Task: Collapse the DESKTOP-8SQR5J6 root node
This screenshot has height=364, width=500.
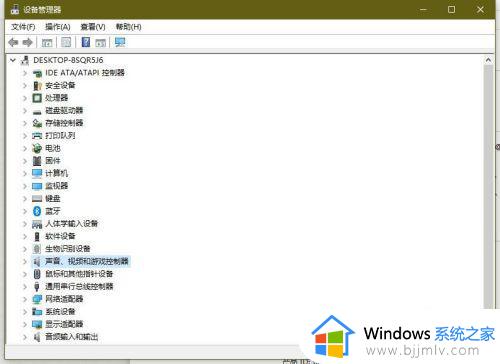Action: [x=13, y=60]
